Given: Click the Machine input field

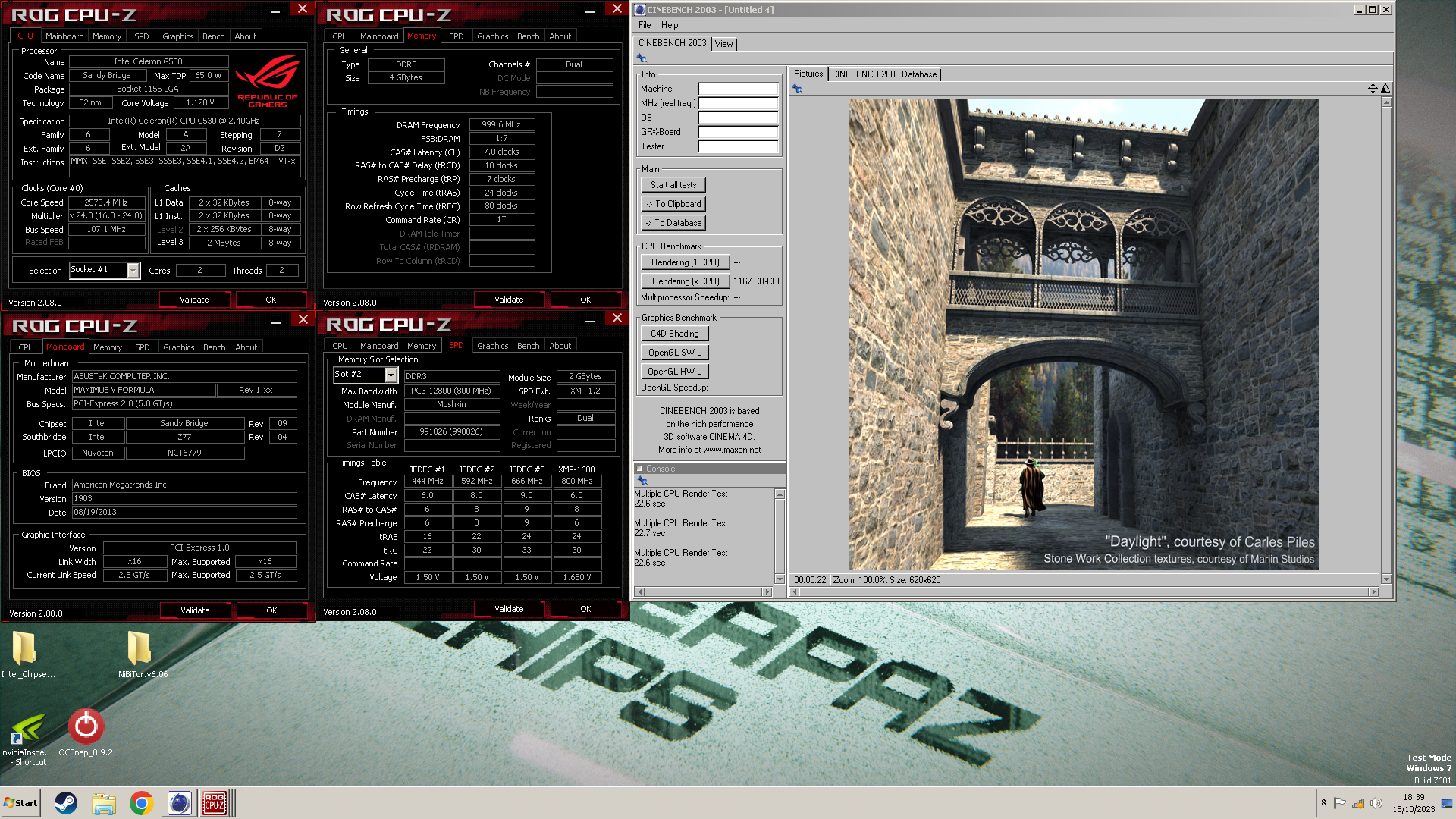Looking at the screenshot, I should (738, 89).
